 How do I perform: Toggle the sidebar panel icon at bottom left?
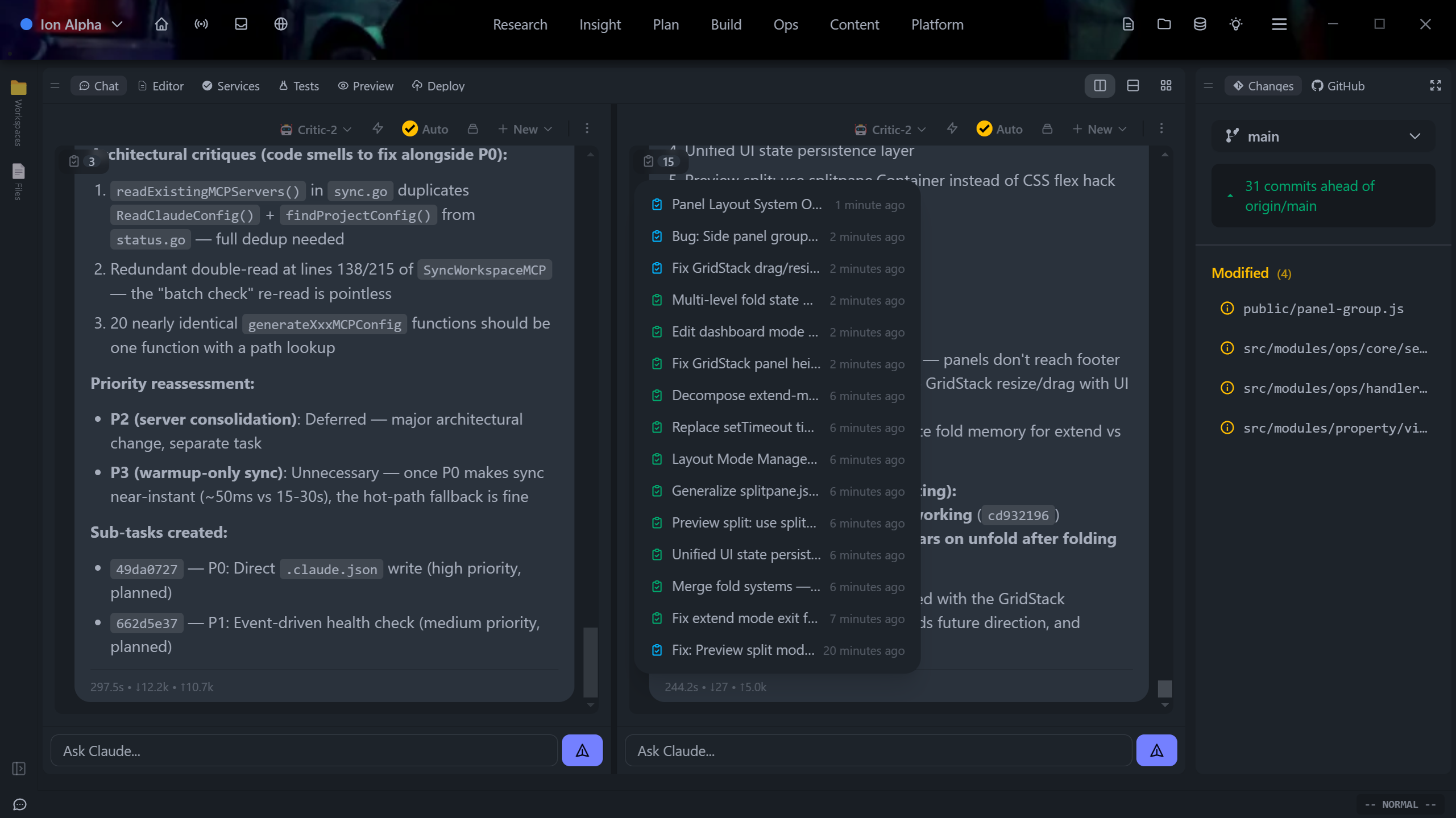19,769
